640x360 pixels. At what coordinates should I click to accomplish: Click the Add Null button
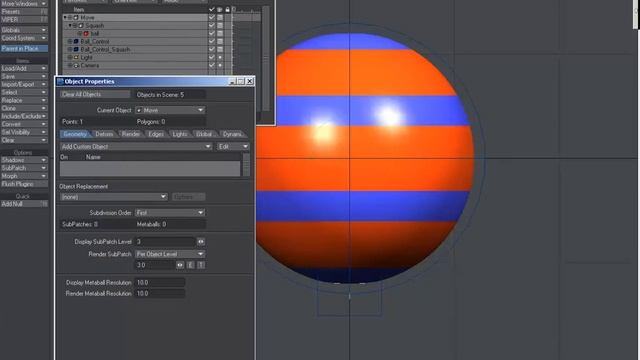[x=24, y=204]
